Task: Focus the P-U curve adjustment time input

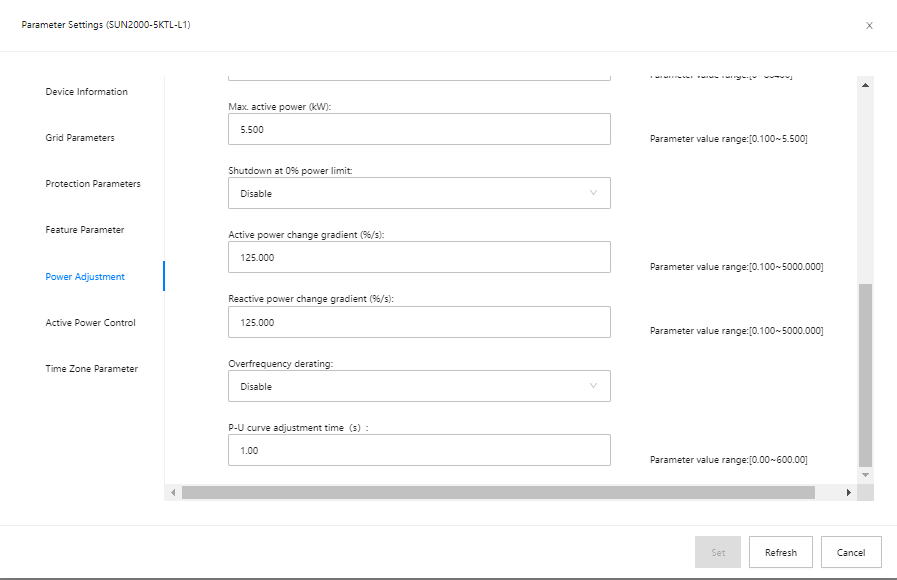Action: [x=419, y=450]
